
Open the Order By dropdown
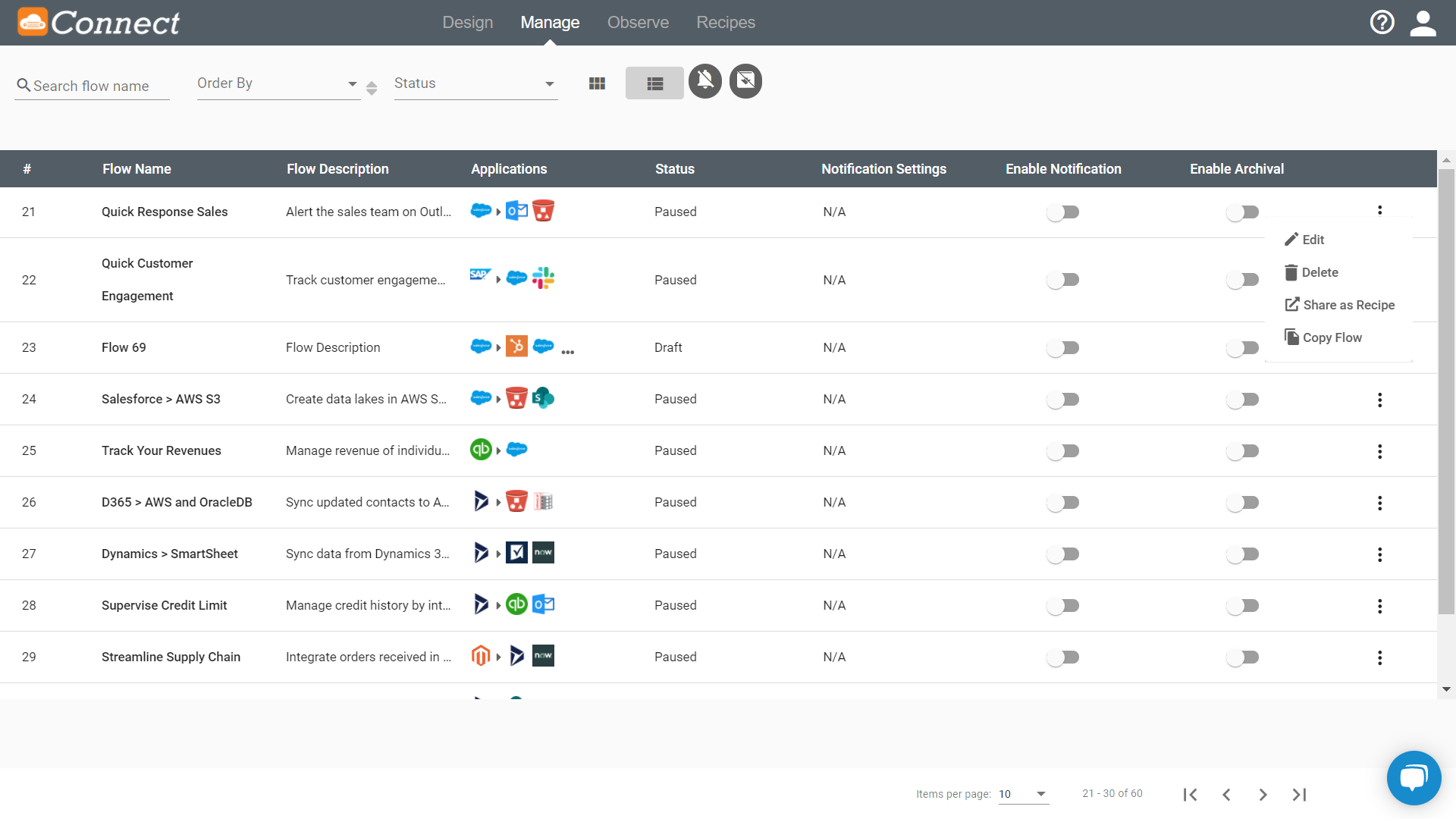[278, 83]
